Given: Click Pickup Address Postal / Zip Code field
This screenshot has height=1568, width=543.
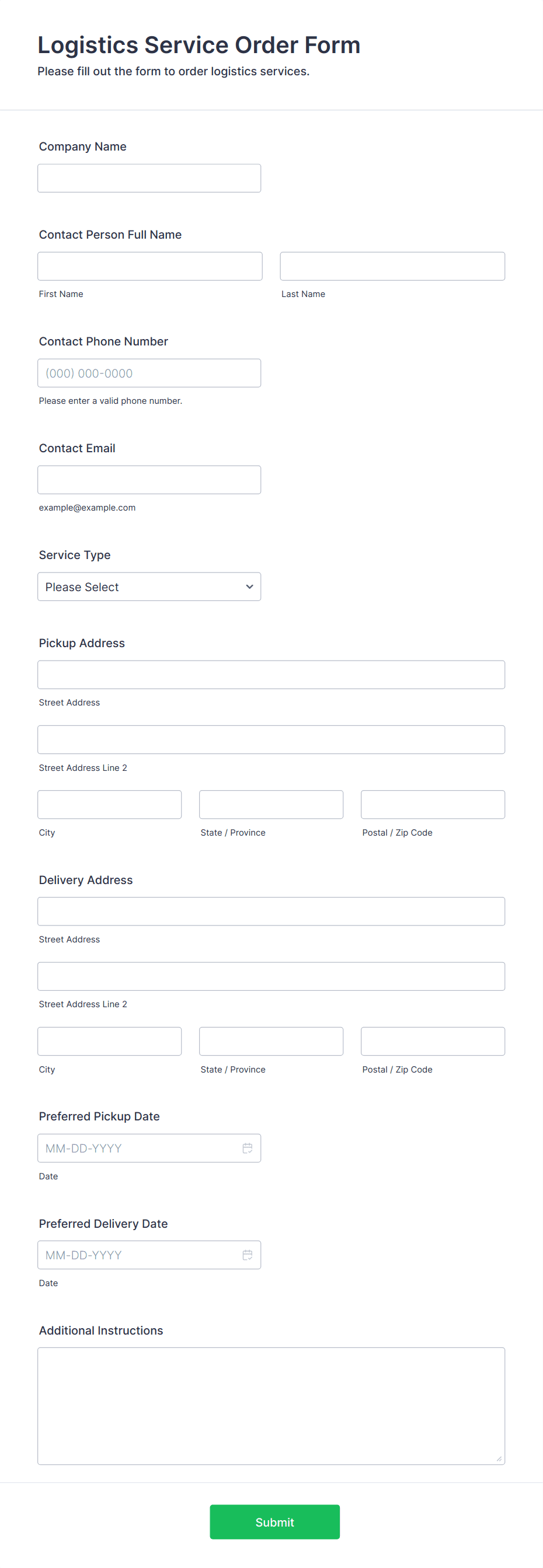Looking at the screenshot, I should click(433, 804).
